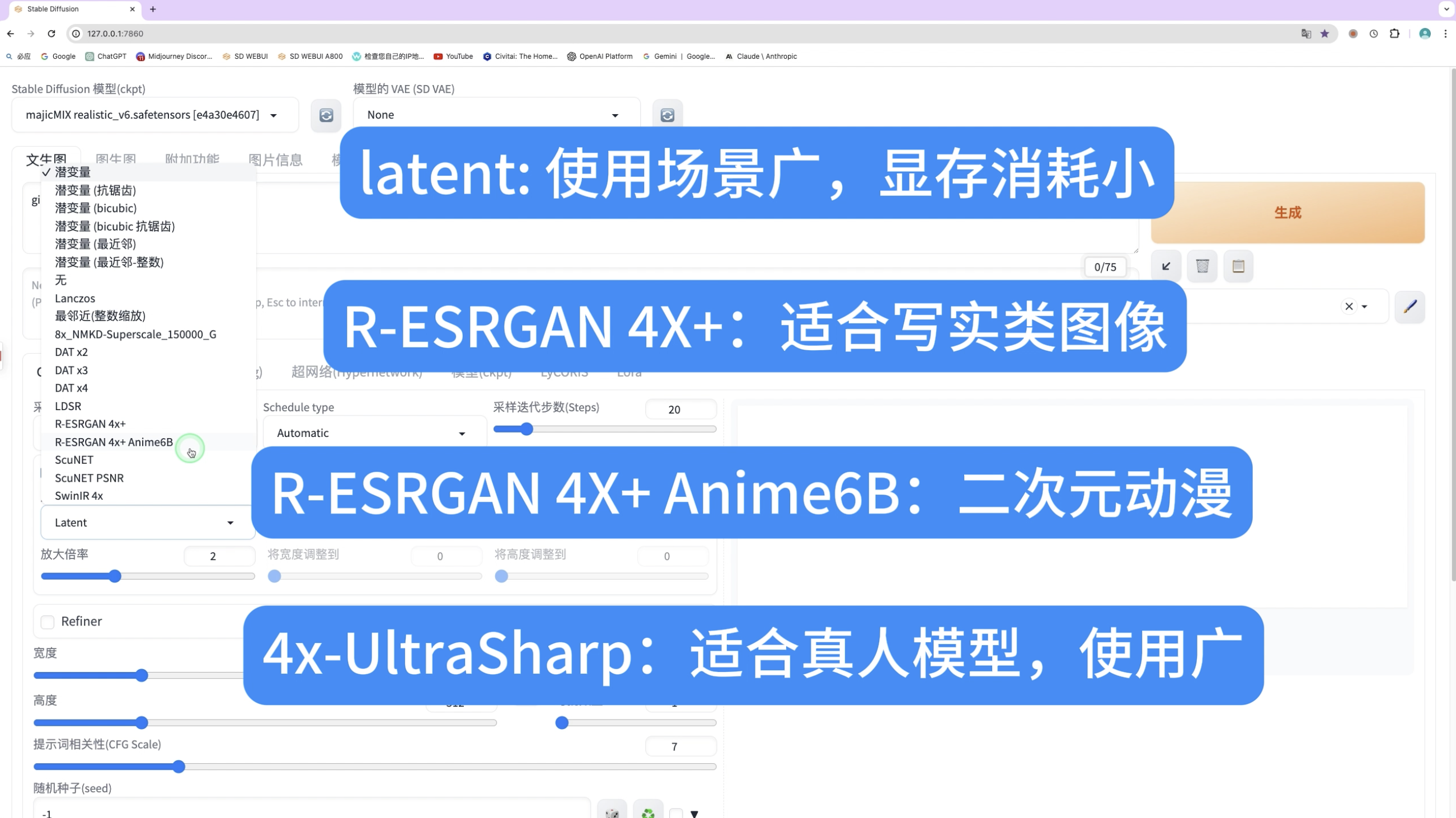Open the Google Translate page icon
The height and width of the screenshot is (818, 1456).
pos(1306,34)
